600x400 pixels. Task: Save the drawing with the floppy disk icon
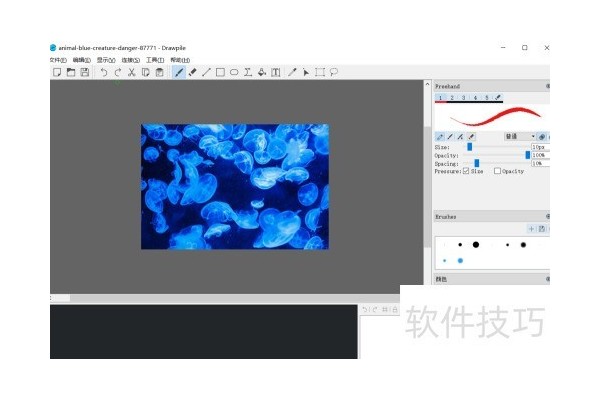pyautogui.click(x=85, y=72)
